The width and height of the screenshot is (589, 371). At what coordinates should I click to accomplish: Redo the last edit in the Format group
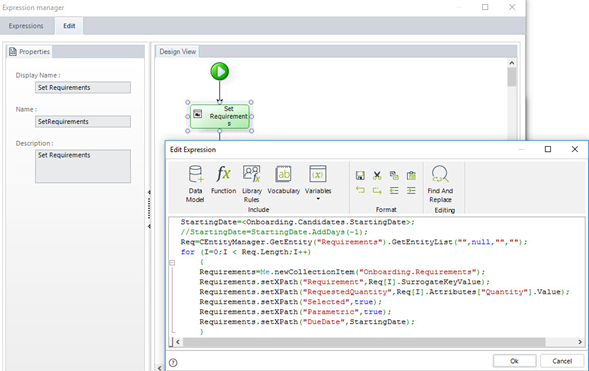pos(377,190)
